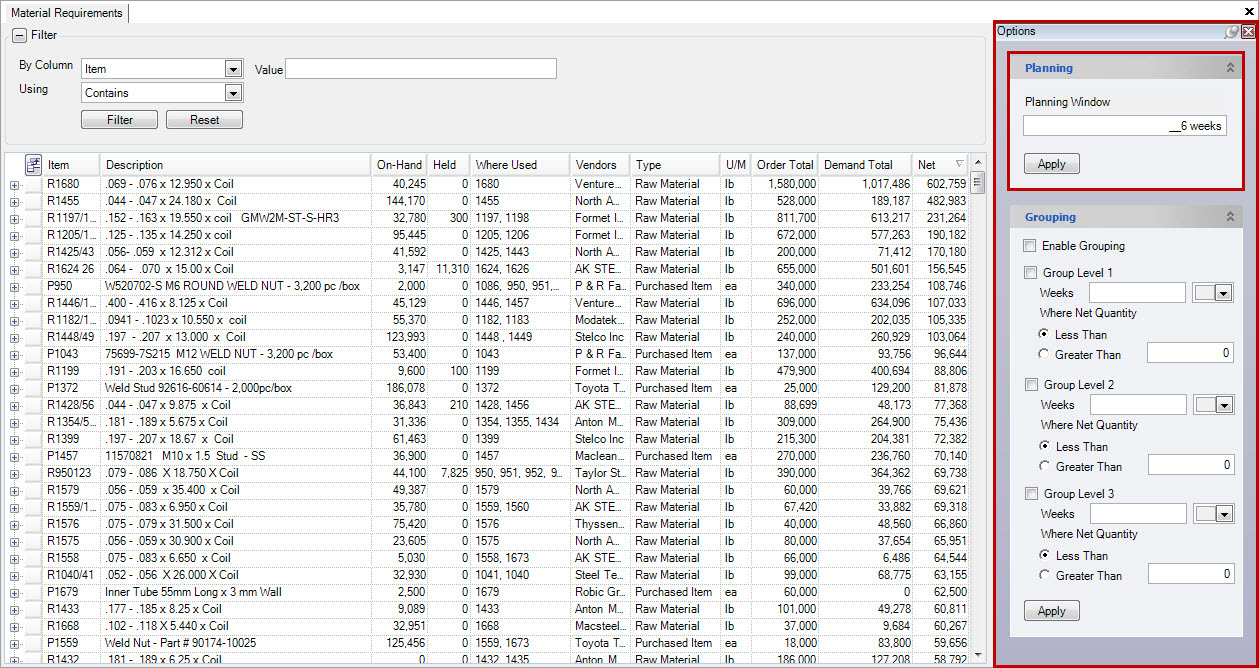The width and height of the screenshot is (1259, 668).
Task: Open the By Column dropdown
Action: [x=233, y=69]
